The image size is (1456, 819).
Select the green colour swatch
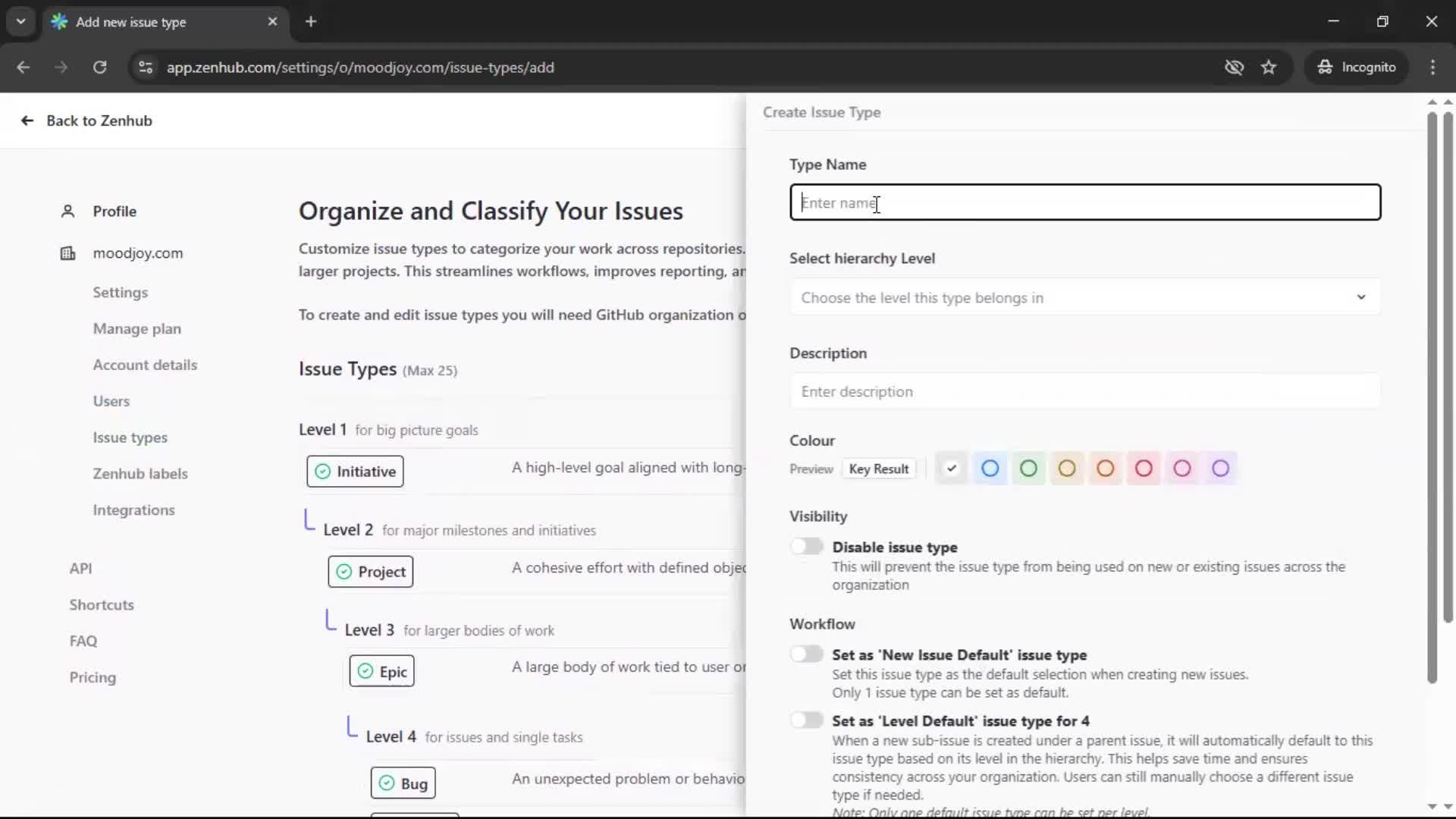click(1028, 468)
